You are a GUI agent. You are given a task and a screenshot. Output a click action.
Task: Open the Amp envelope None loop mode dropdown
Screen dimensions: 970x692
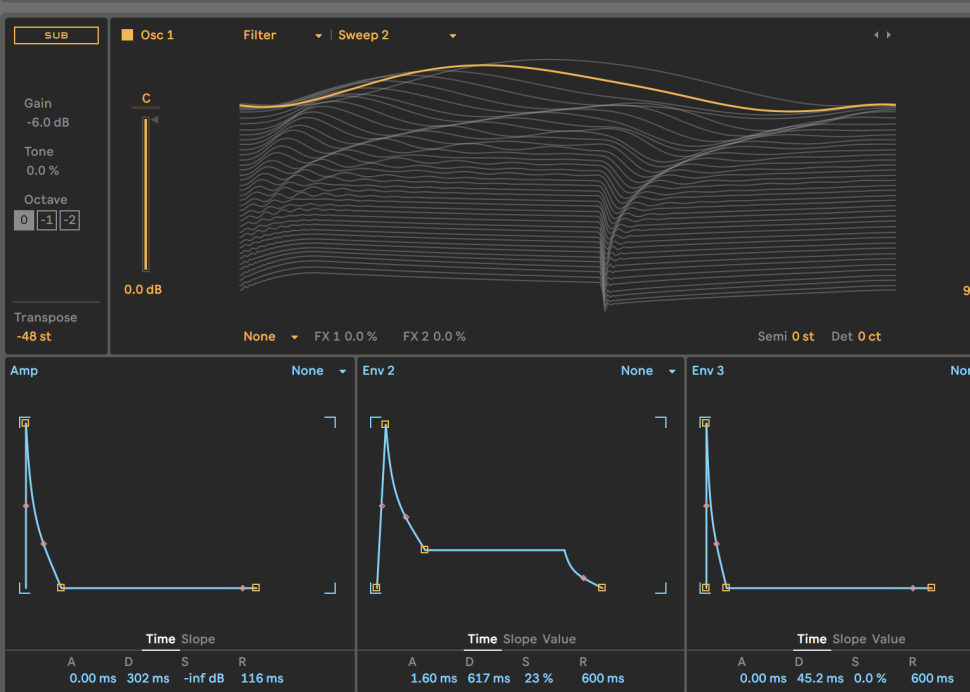[x=319, y=371]
